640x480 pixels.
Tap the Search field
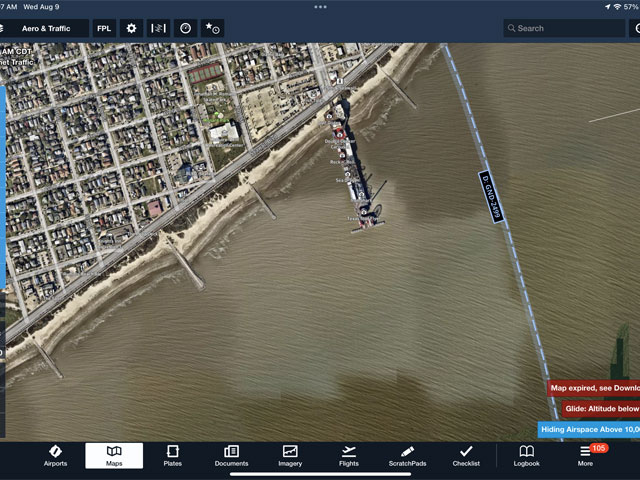point(564,29)
